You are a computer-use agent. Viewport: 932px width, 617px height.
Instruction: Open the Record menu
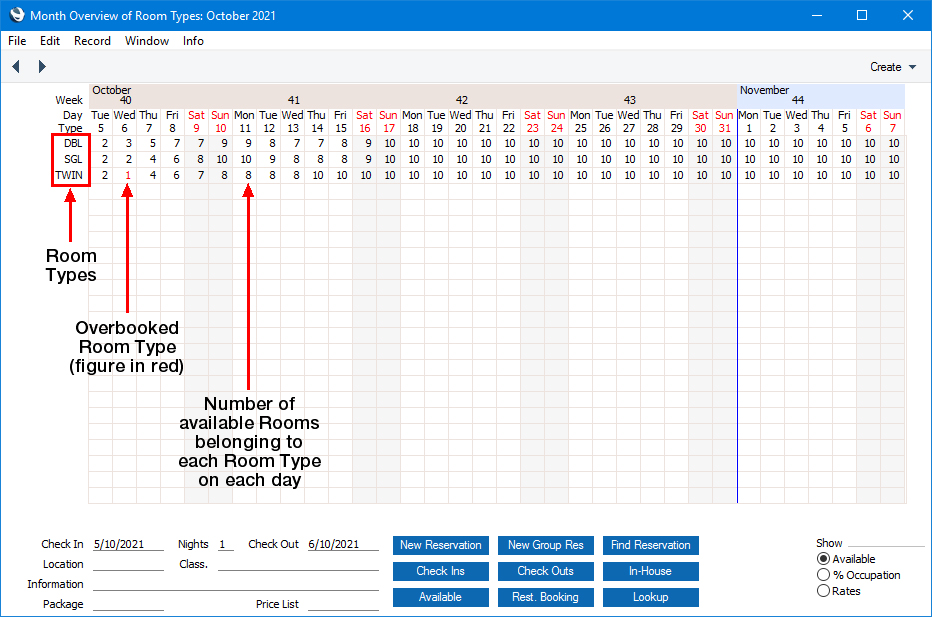[92, 41]
